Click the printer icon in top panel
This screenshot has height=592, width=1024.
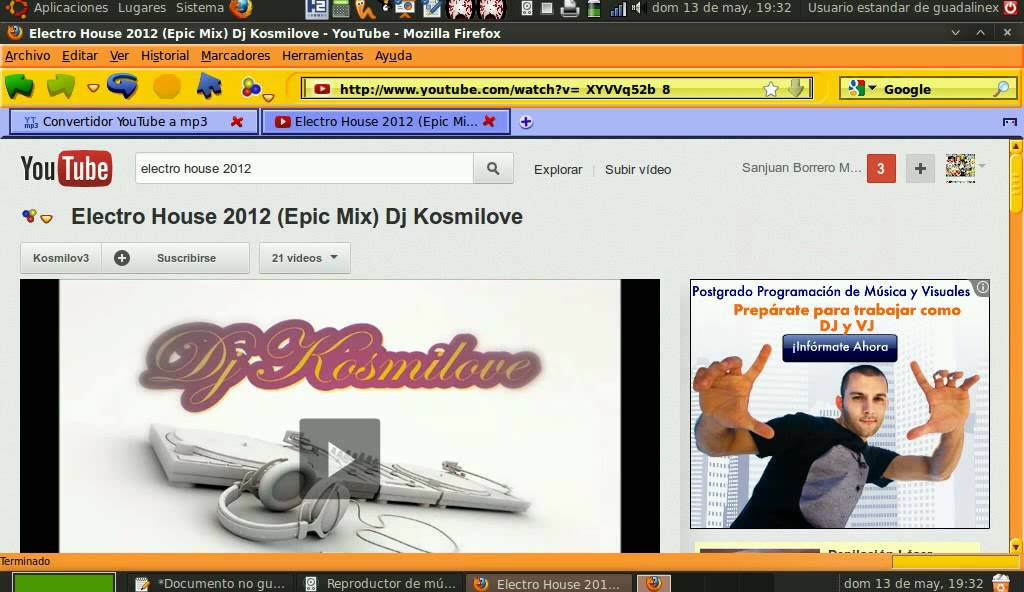(x=569, y=8)
